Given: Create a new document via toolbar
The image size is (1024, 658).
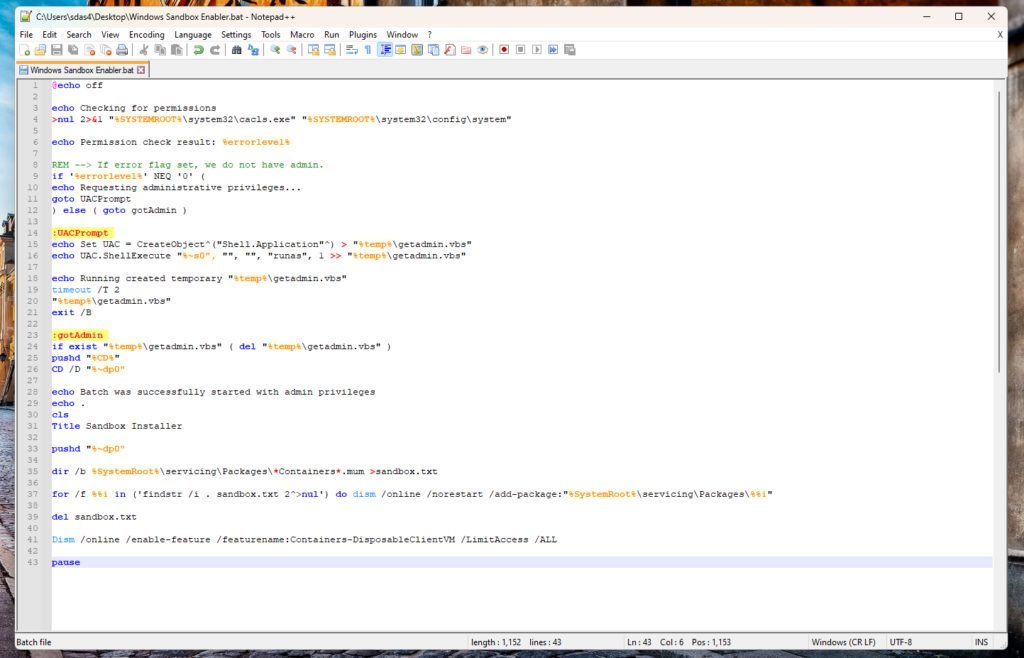Looking at the screenshot, I should click(x=25, y=50).
